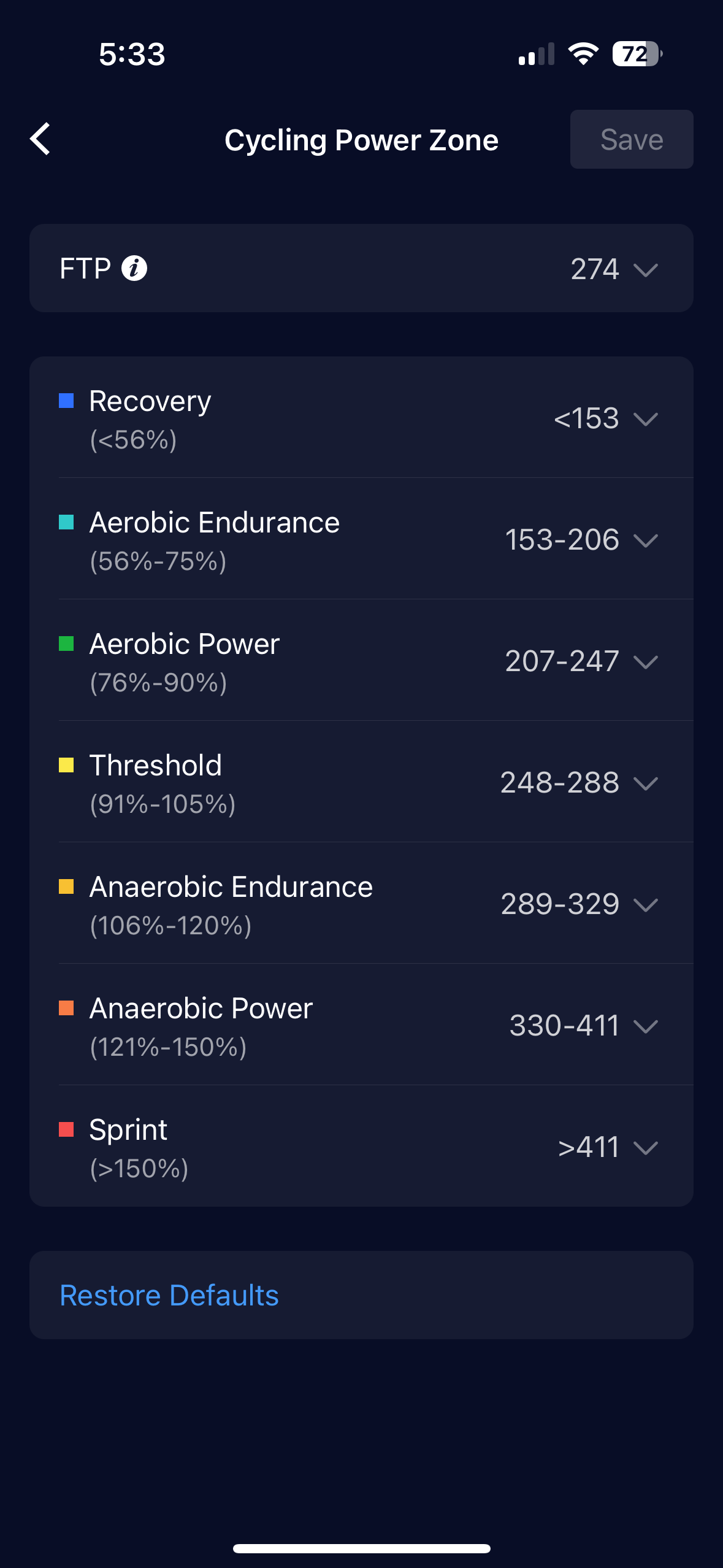Expand the Threshold 248-288 range selector
Viewport: 723px width, 1568px height.
645,783
